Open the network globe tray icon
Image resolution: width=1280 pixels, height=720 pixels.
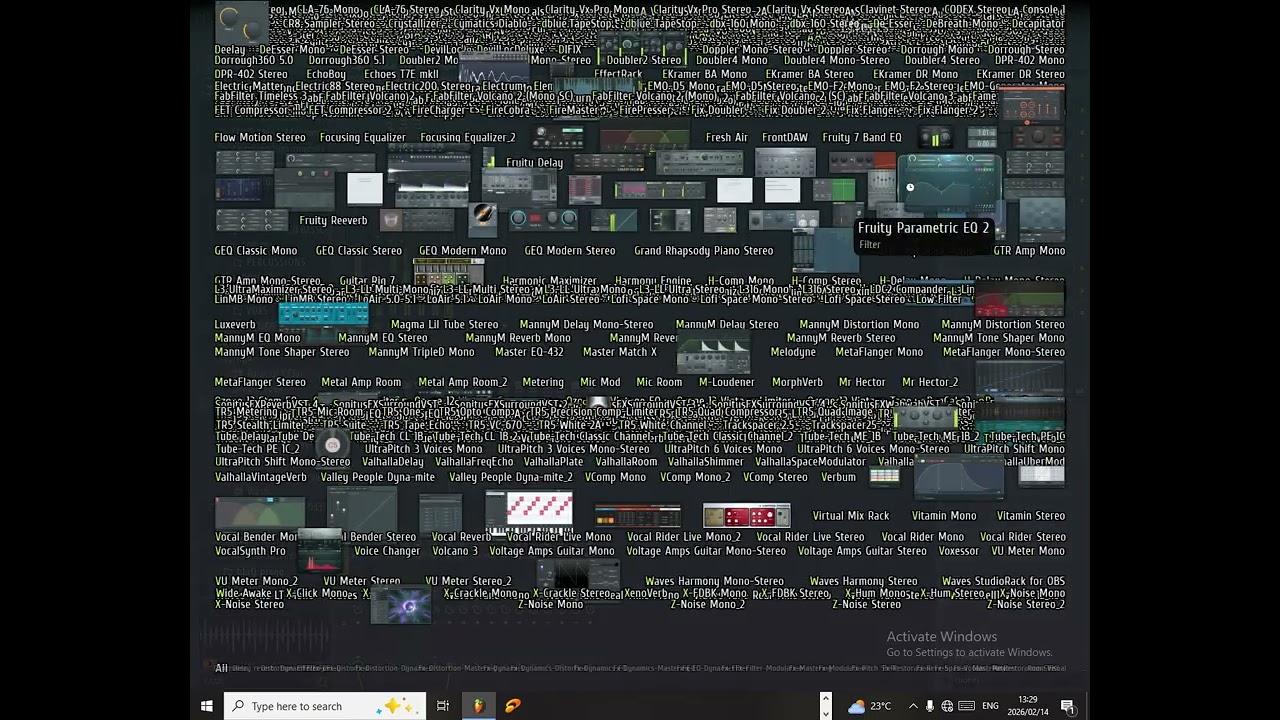pyautogui.click(x=947, y=706)
